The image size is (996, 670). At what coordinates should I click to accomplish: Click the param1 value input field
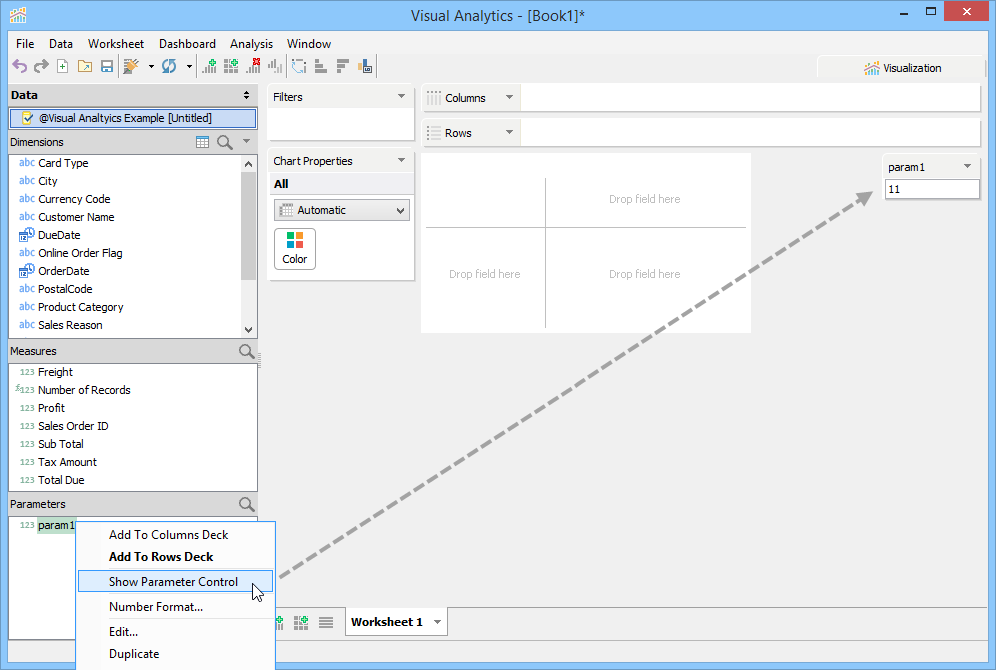point(932,189)
